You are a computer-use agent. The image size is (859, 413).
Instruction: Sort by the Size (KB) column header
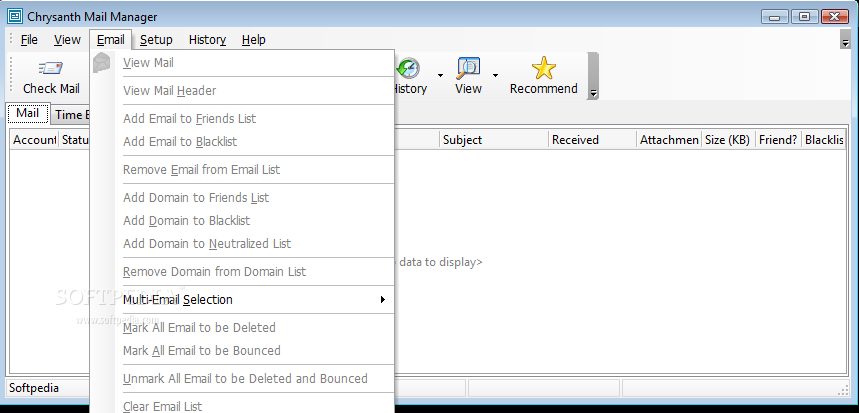click(729, 140)
